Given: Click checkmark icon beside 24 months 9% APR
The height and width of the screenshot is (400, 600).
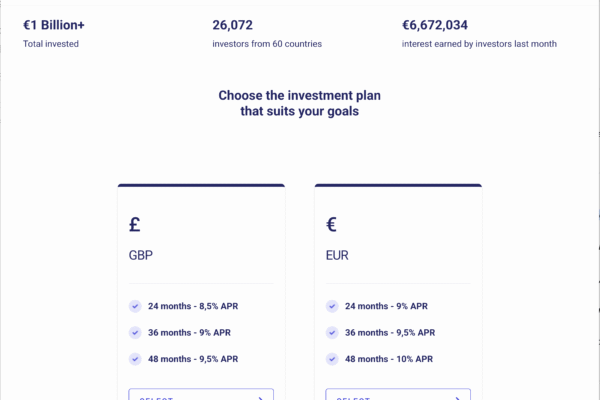Looking at the screenshot, I should 332,306.
